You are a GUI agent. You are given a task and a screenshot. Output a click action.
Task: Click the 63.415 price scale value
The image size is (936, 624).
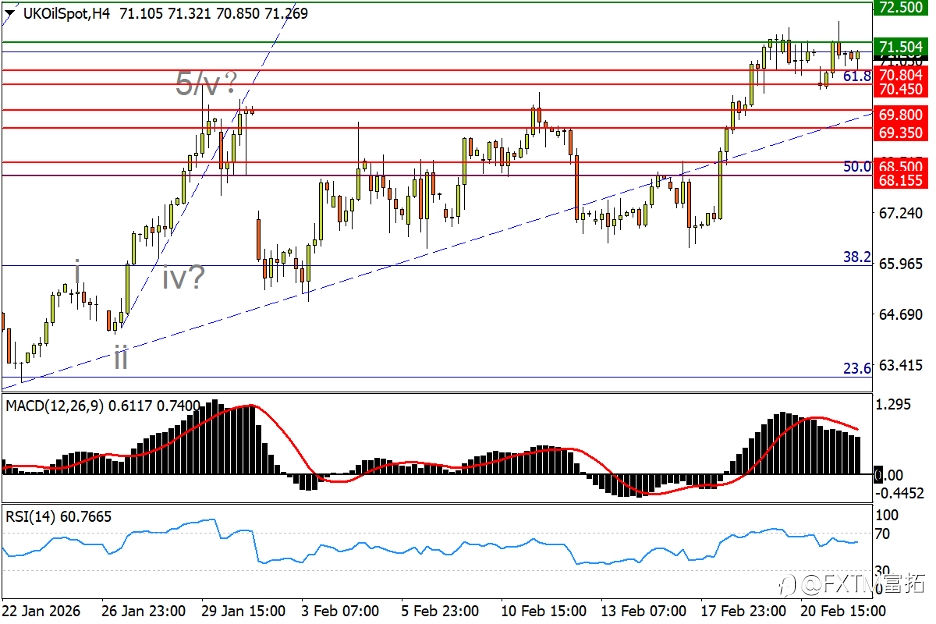900,365
